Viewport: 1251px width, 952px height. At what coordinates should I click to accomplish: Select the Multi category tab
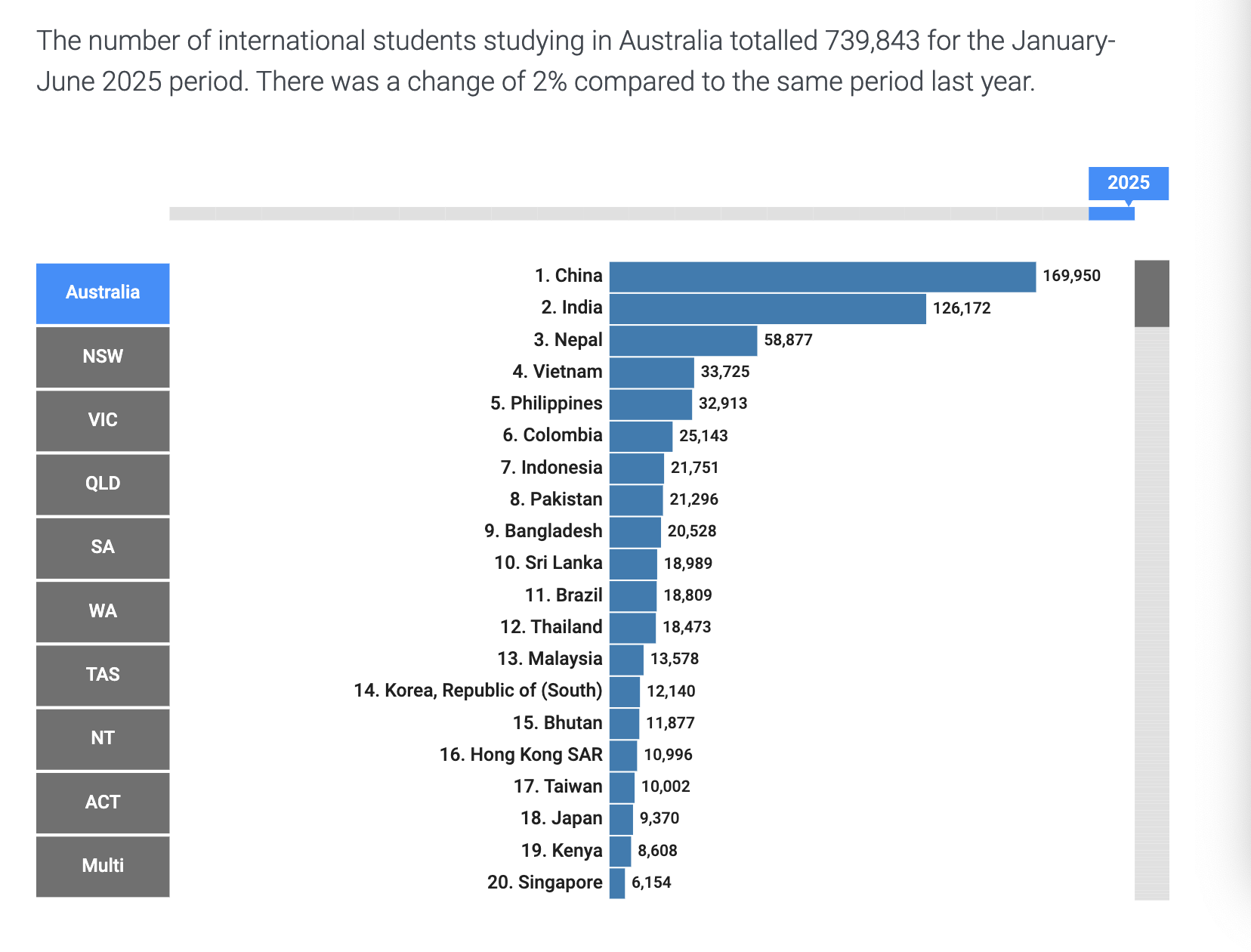coord(103,866)
